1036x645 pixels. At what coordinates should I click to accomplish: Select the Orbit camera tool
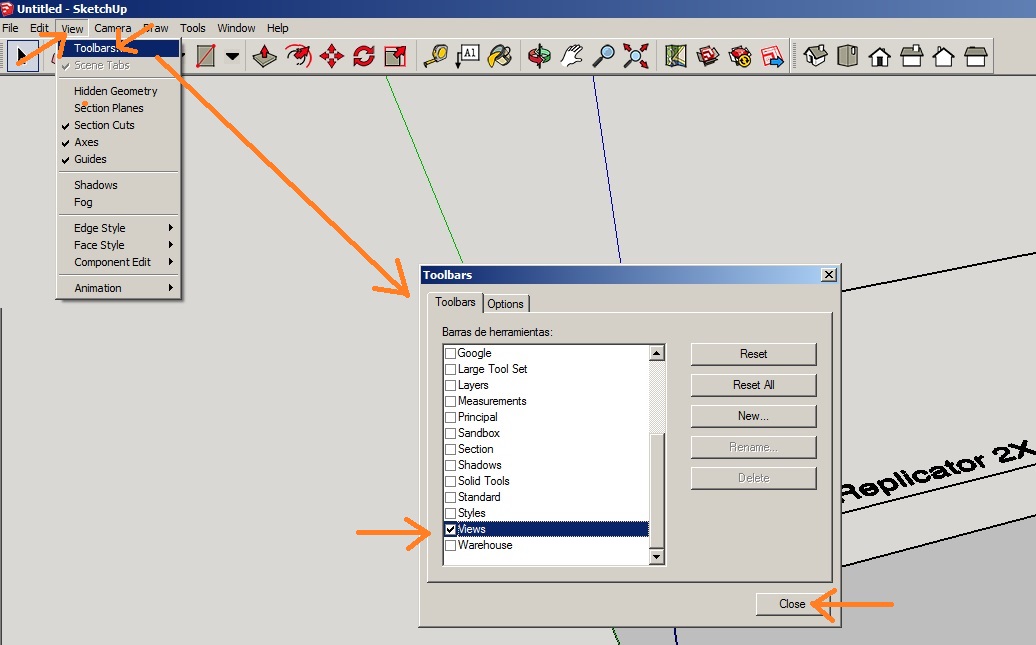pyautogui.click(x=539, y=56)
